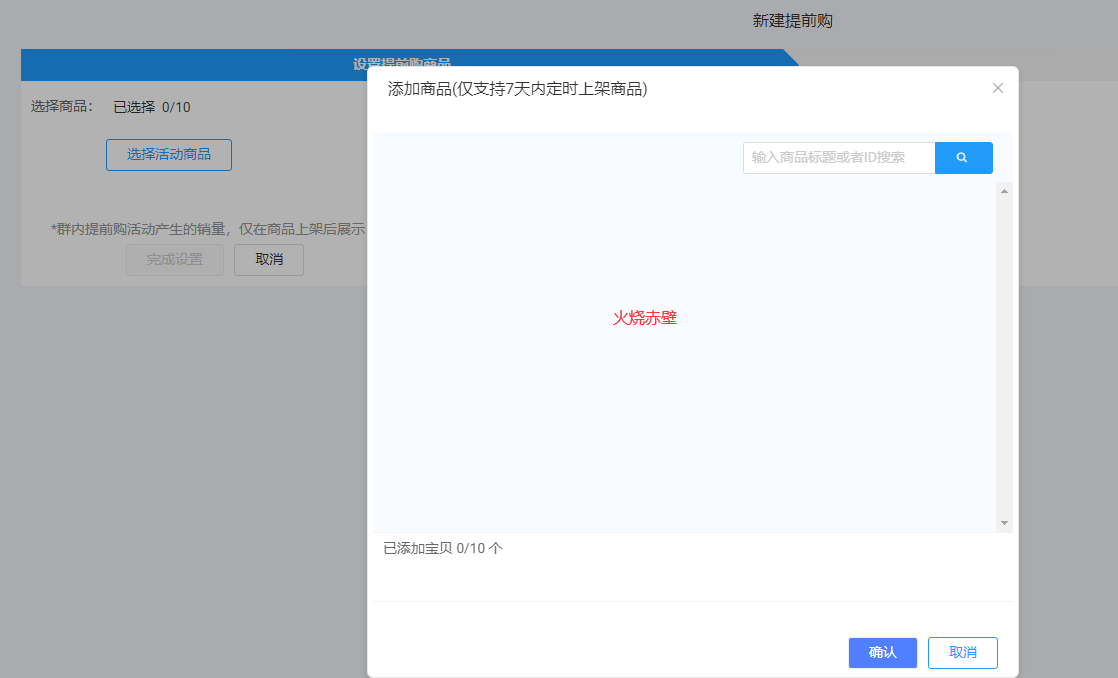Confirm selection with the 确认 button

pyautogui.click(x=883, y=652)
